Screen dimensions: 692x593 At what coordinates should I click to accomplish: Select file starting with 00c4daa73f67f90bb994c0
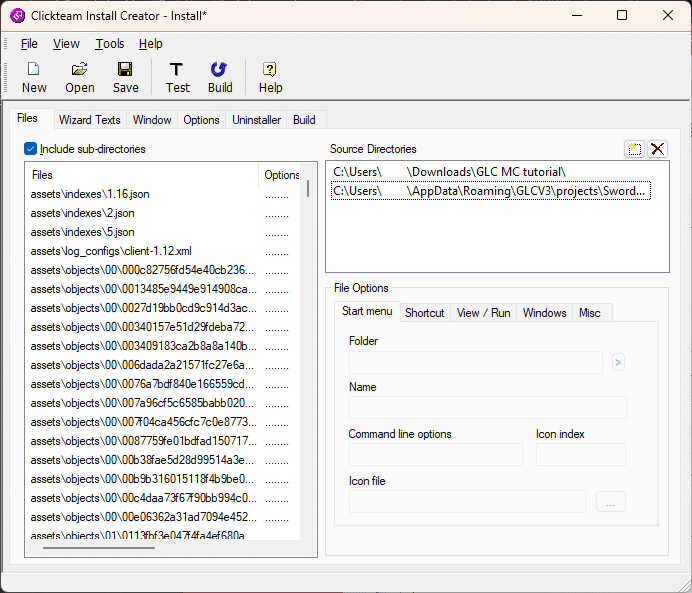143,498
